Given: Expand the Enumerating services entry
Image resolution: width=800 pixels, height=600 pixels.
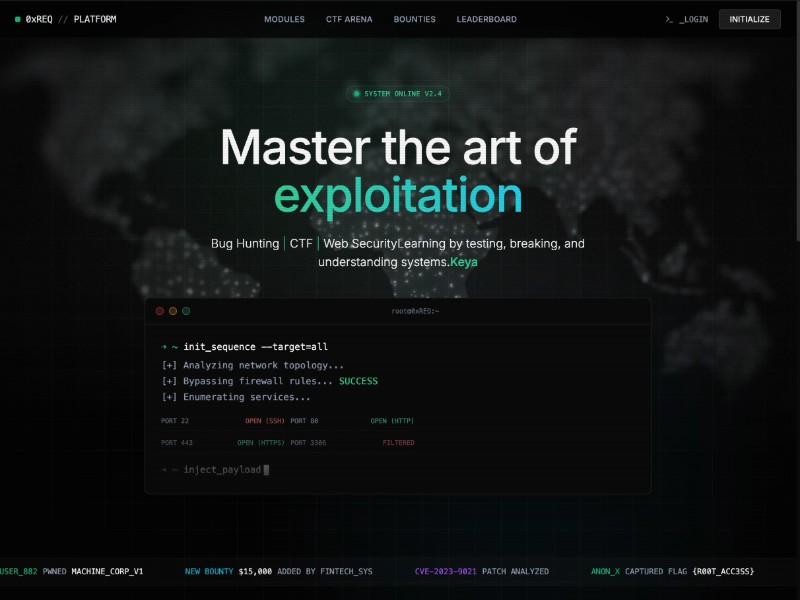Looking at the screenshot, I should 236,397.
